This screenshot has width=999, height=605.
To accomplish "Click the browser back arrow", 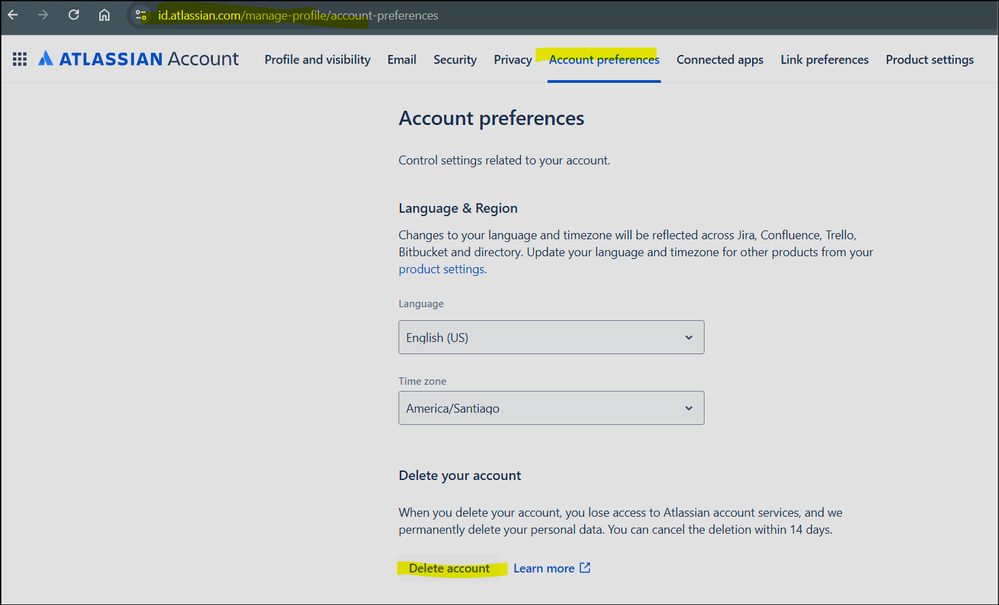I will pyautogui.click(x=12, y=15).
